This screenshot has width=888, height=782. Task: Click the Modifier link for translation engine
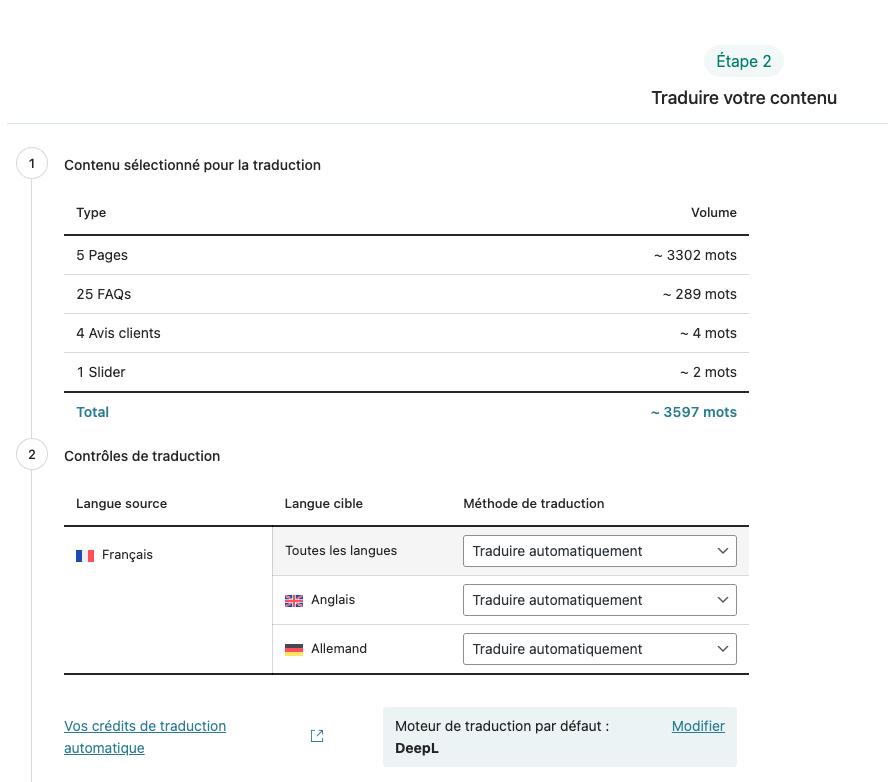(698, 726)
